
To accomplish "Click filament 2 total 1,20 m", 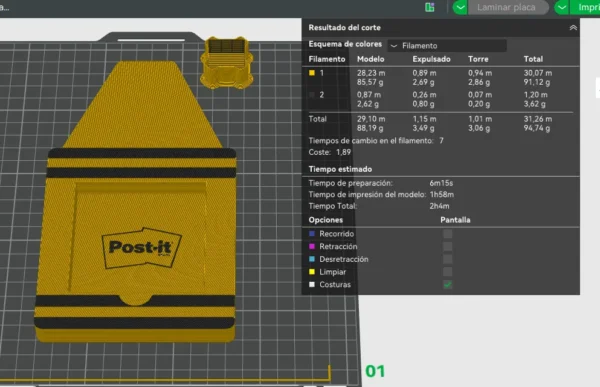I will coord(535,95).
